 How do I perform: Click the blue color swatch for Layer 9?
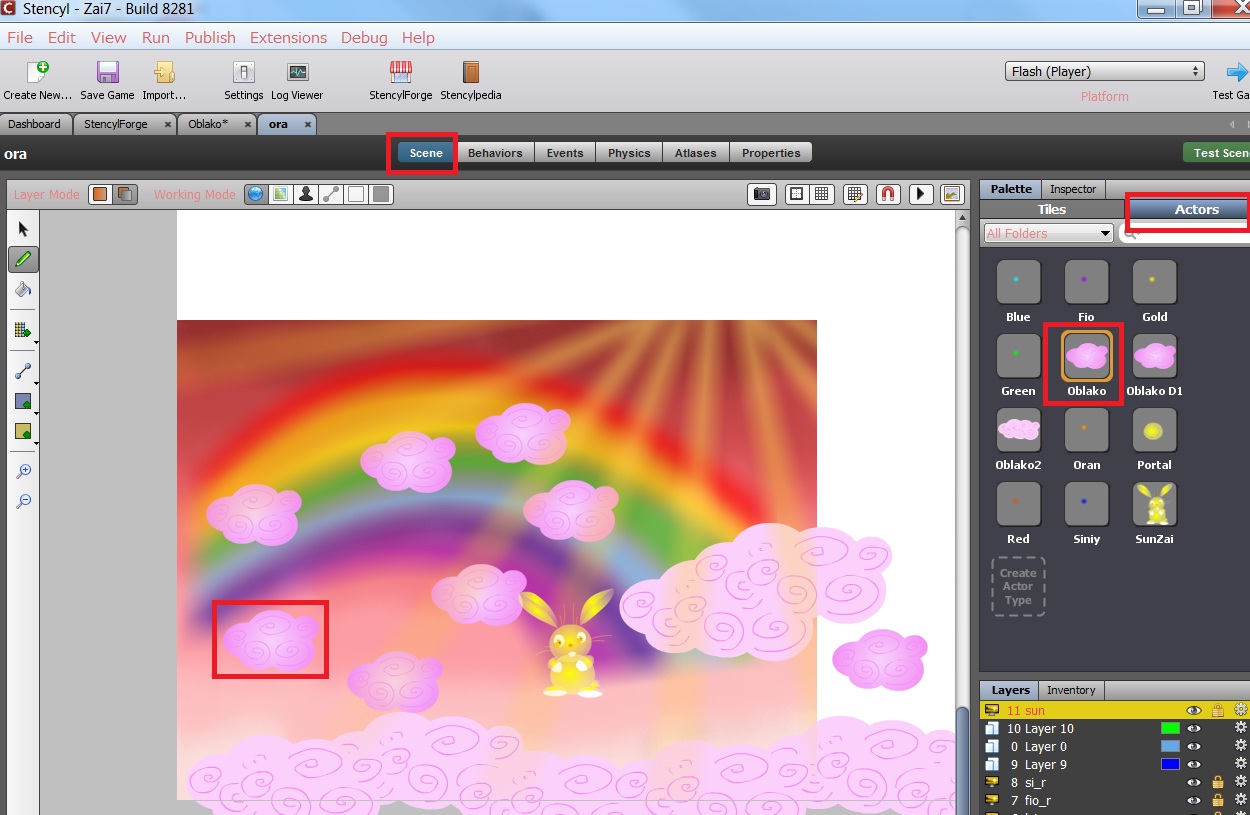[x=1170, y=764]
